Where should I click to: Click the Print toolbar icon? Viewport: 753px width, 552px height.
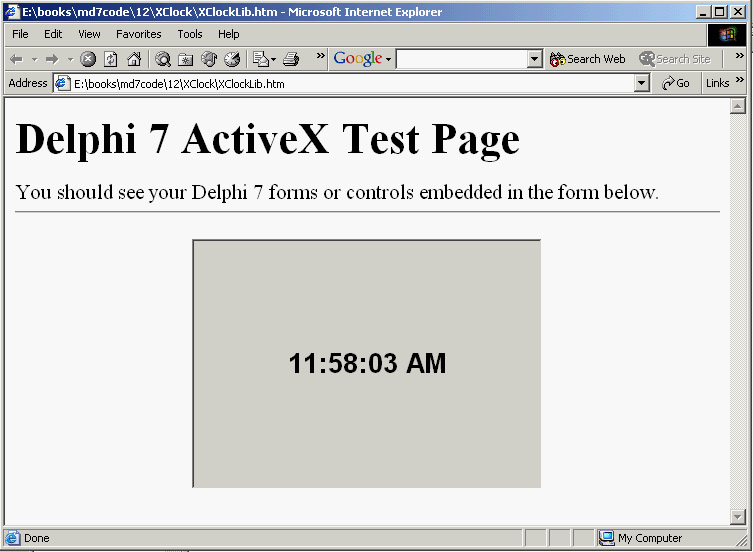click(291, 59)
